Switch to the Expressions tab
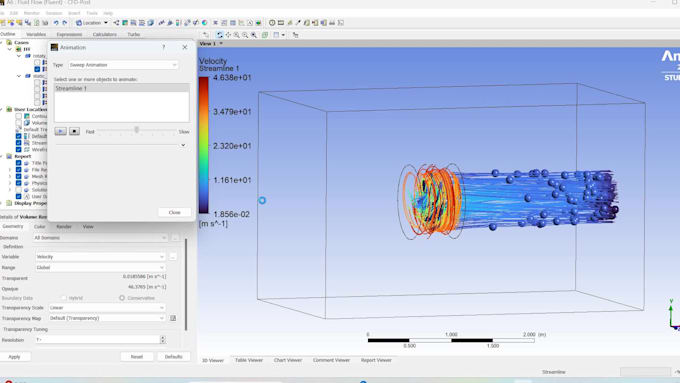This screenshot has height=383, width=680. pyautogui.click(x=69, y=34)
